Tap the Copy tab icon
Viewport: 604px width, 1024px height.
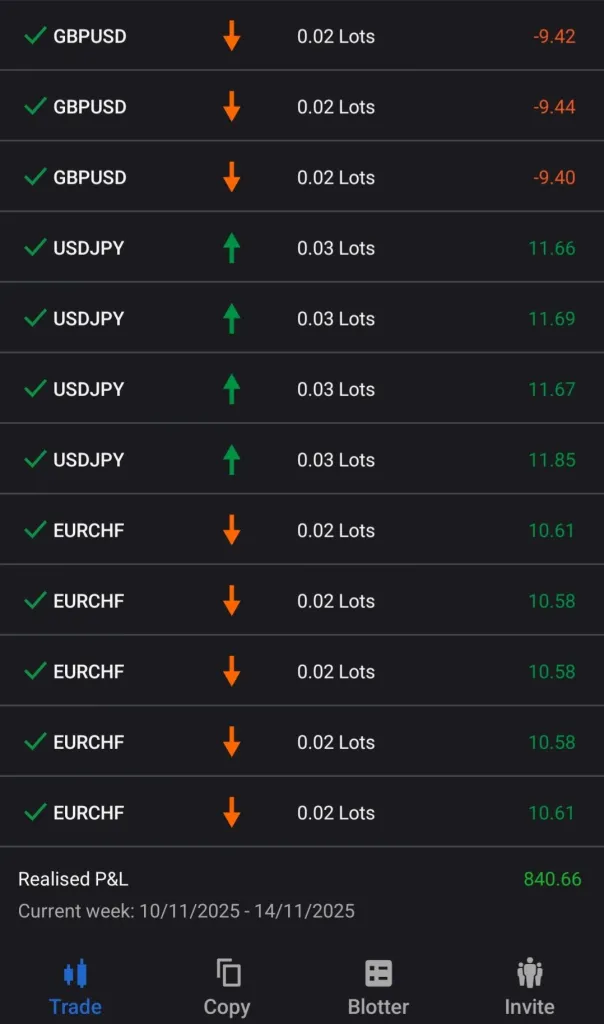point(228,973)
